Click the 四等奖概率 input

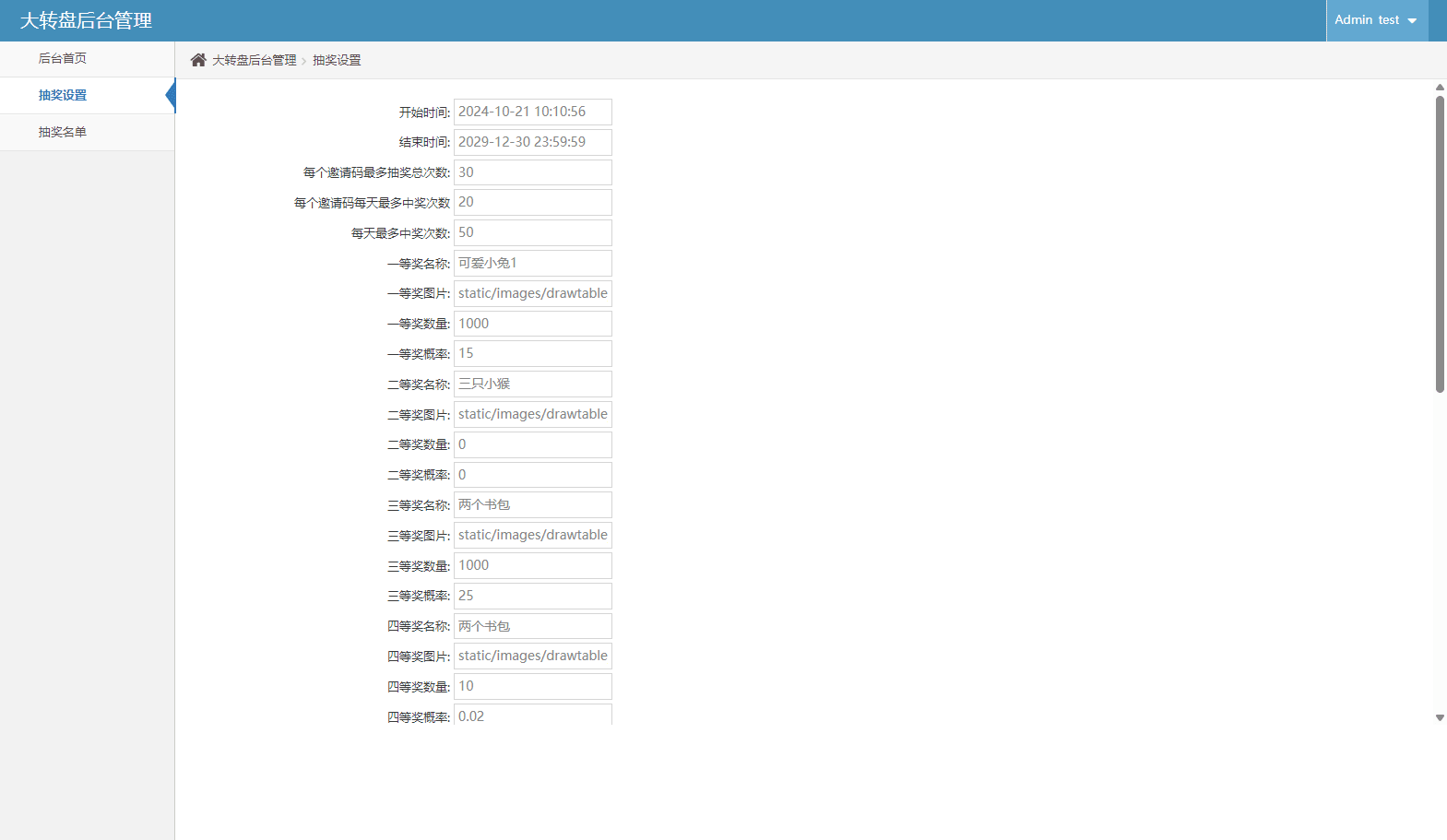click(x=533, y=715)
